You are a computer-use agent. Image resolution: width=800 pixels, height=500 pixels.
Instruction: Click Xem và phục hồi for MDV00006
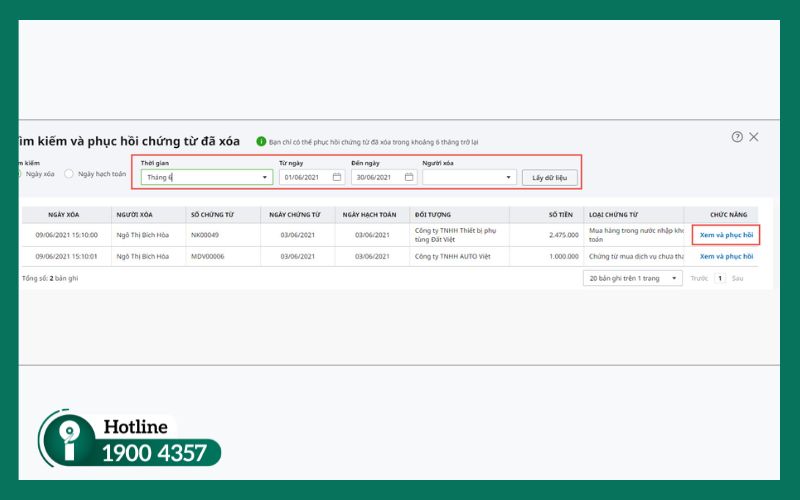click(x=726, y=256)
